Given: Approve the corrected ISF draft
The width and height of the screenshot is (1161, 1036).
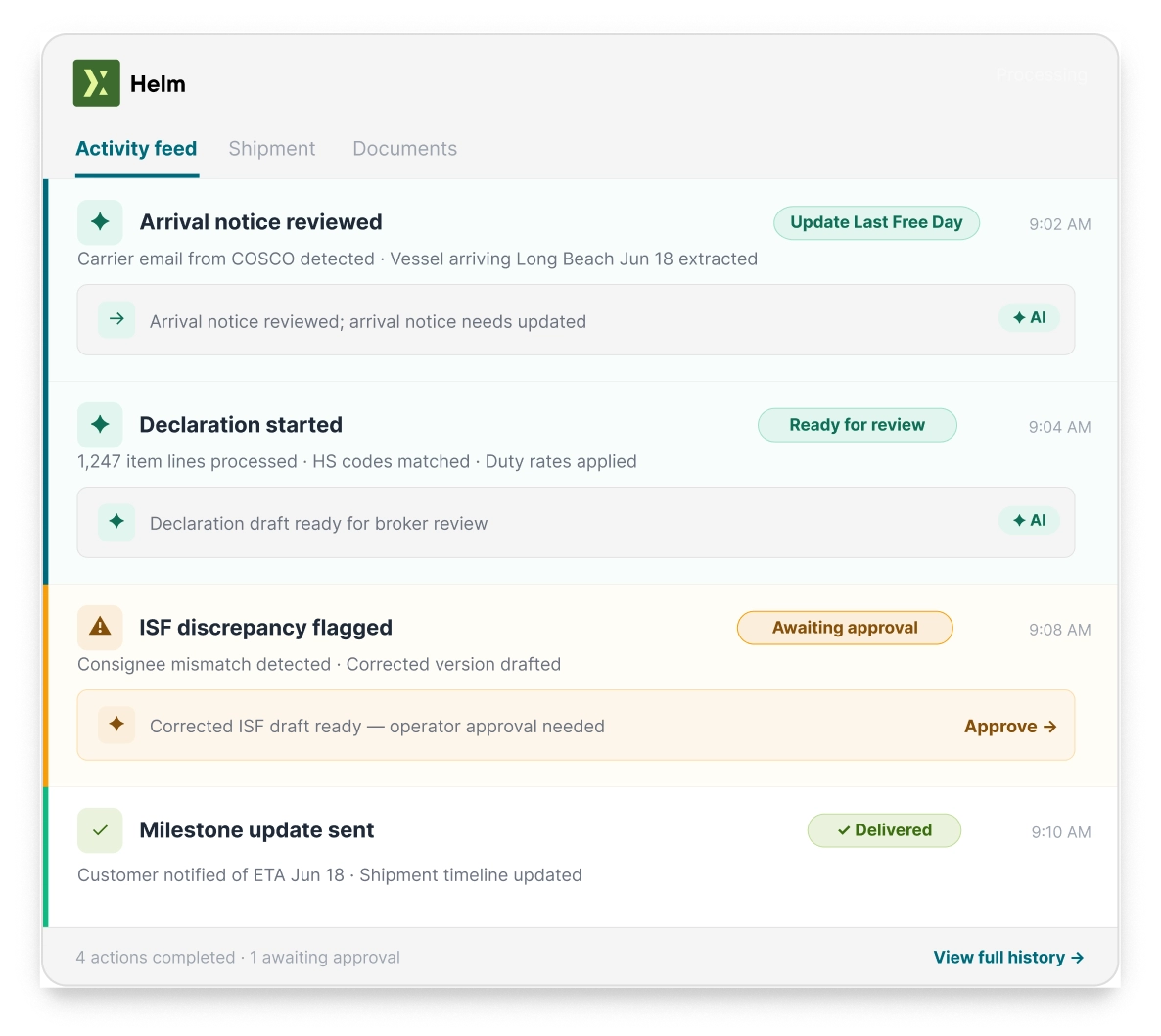Looking at the screenshot, I should pyautogui.click(x=1010, y=727).
